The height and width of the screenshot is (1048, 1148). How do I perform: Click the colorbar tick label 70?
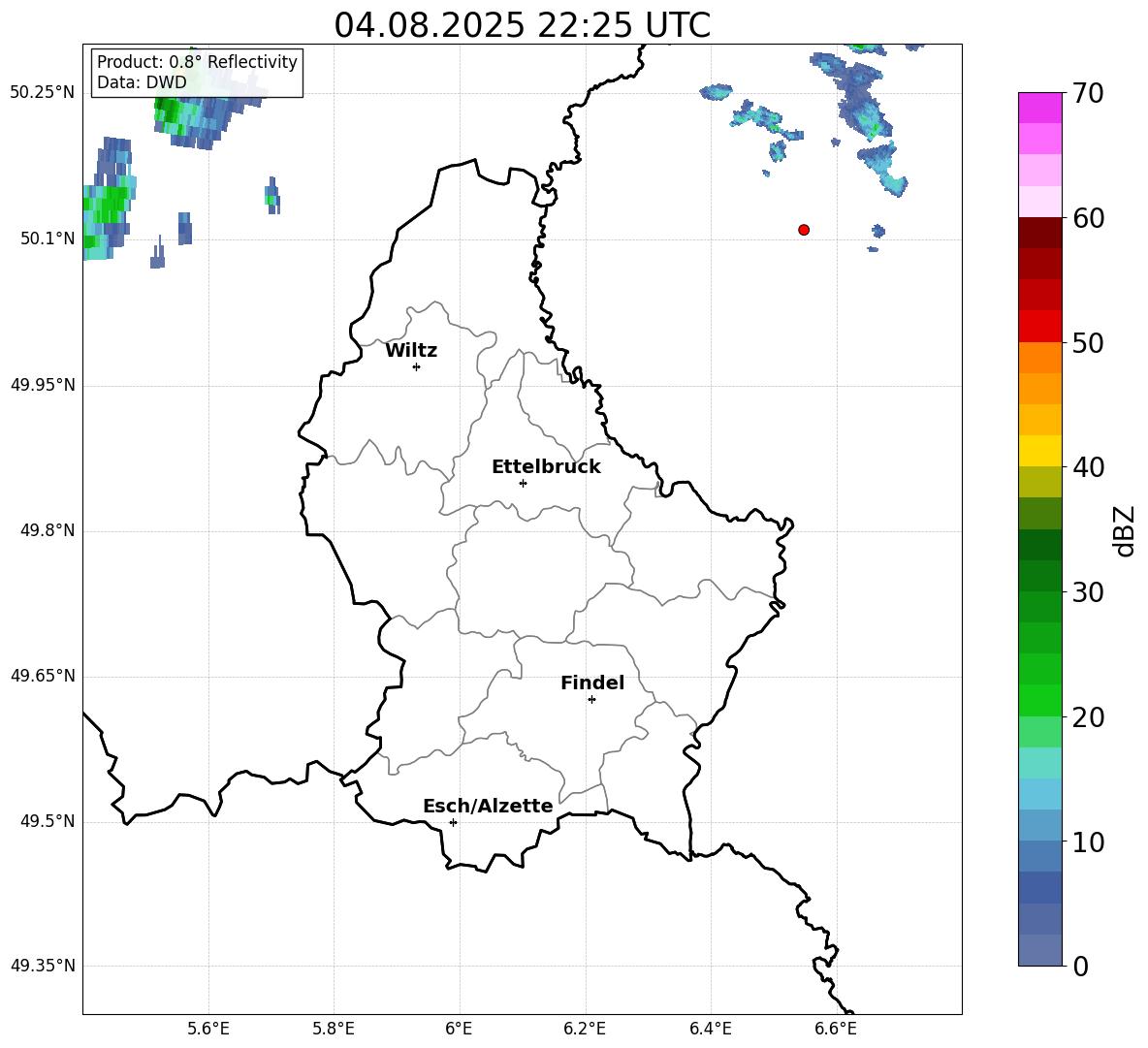click(x=1088, y=94)
